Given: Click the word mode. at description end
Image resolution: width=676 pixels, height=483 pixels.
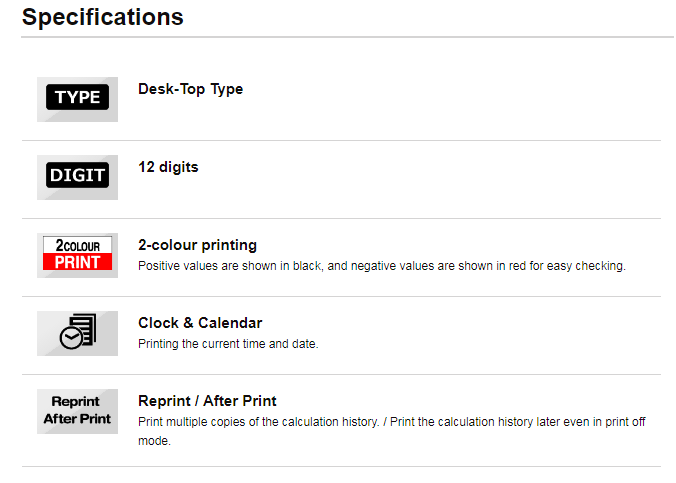Looking at the screenshot, I should 154,441.
